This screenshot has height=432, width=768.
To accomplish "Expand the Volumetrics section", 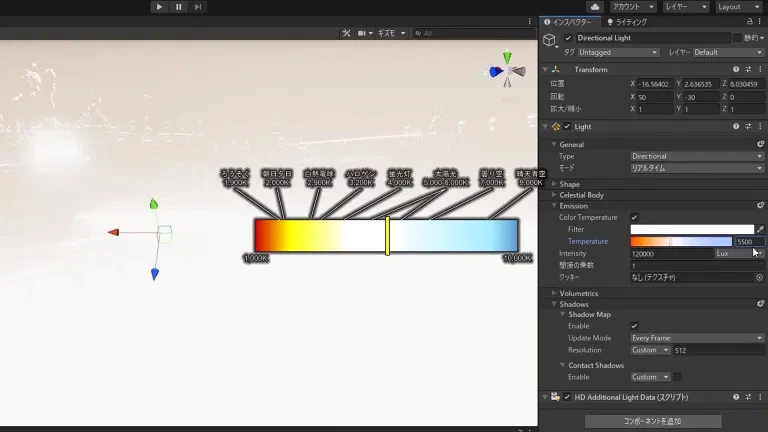I will tap(554, 293).
